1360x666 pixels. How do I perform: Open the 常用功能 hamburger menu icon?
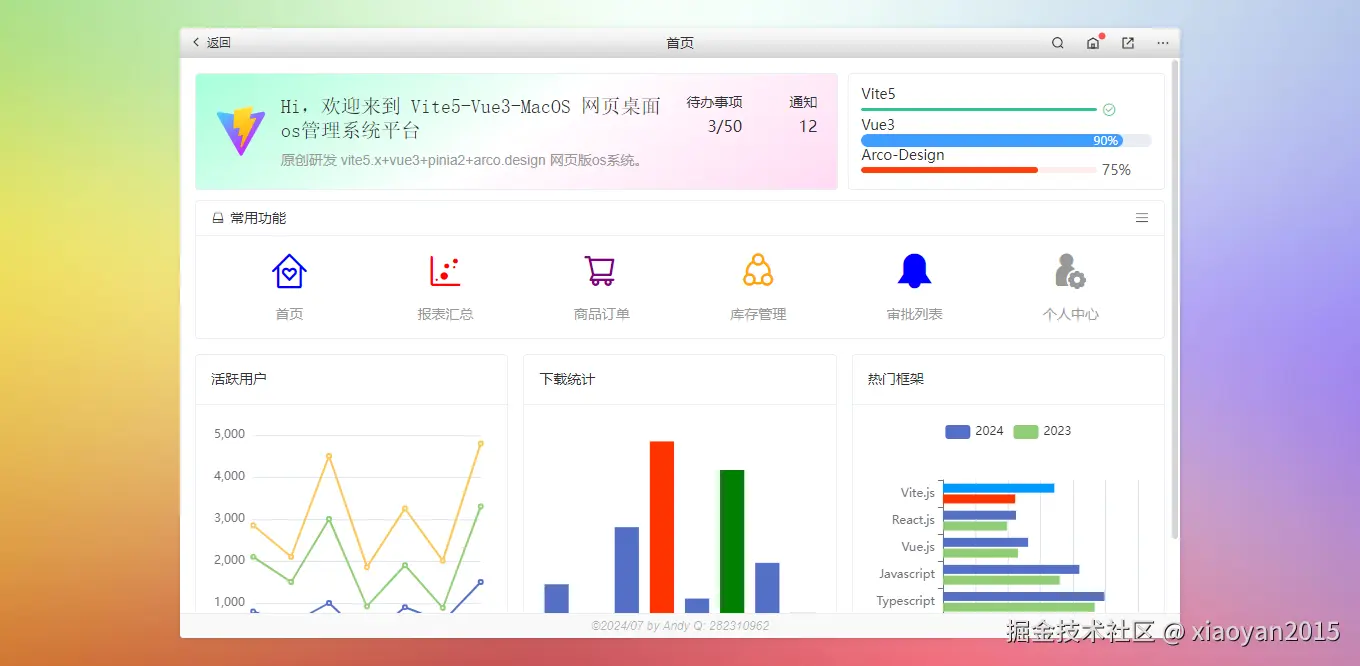click(x=1142, y=218)
